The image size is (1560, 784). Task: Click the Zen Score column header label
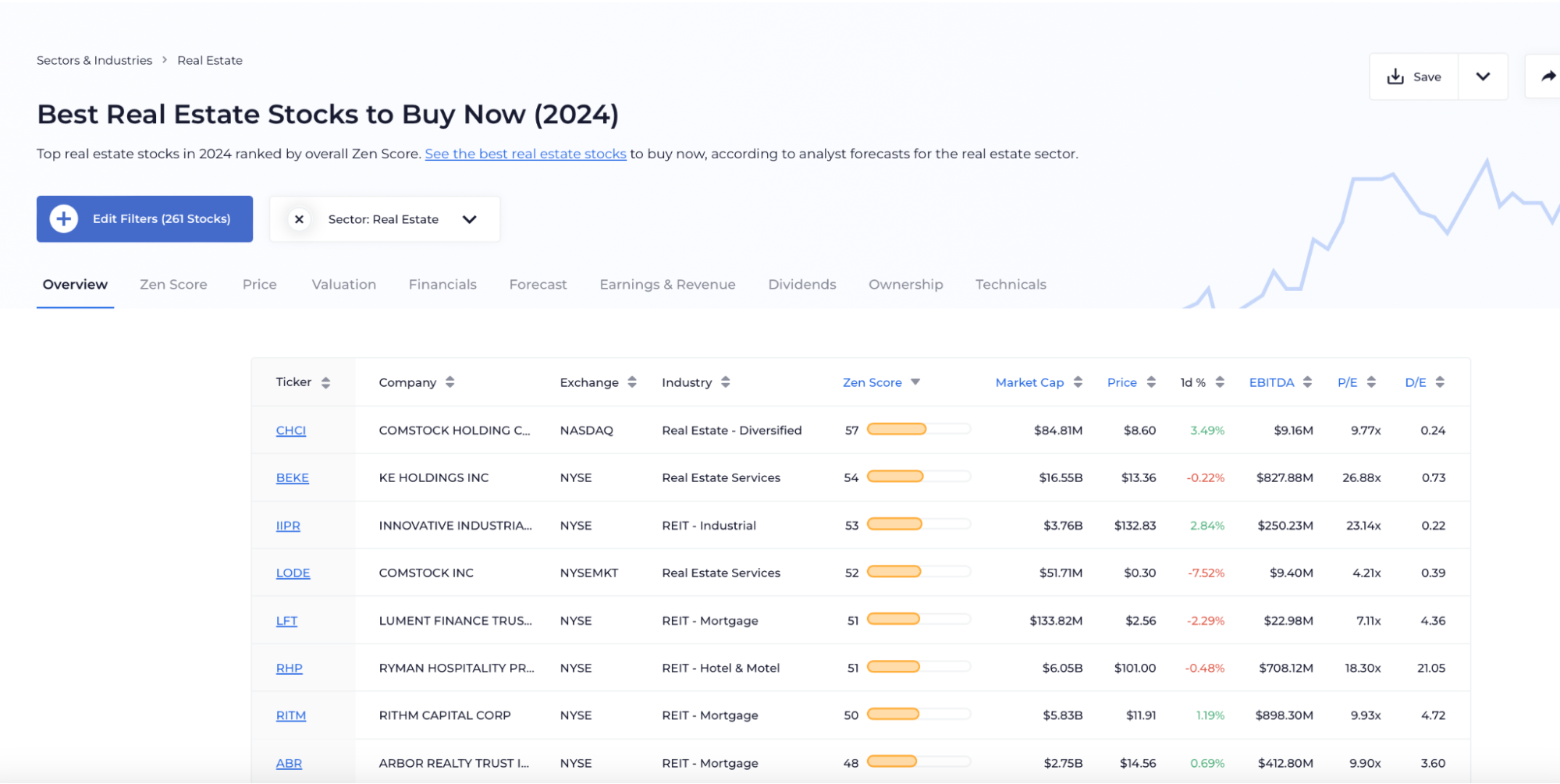(872, 382)
